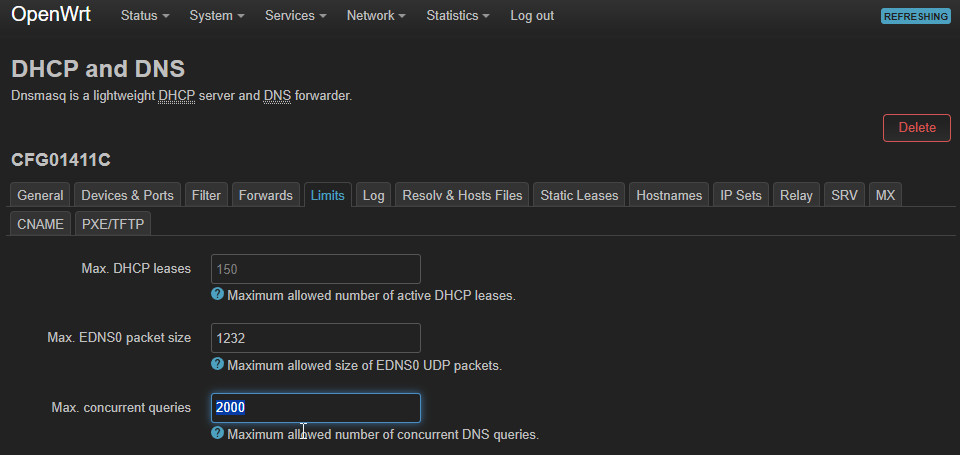Switch to the General tab

(40, 195)
